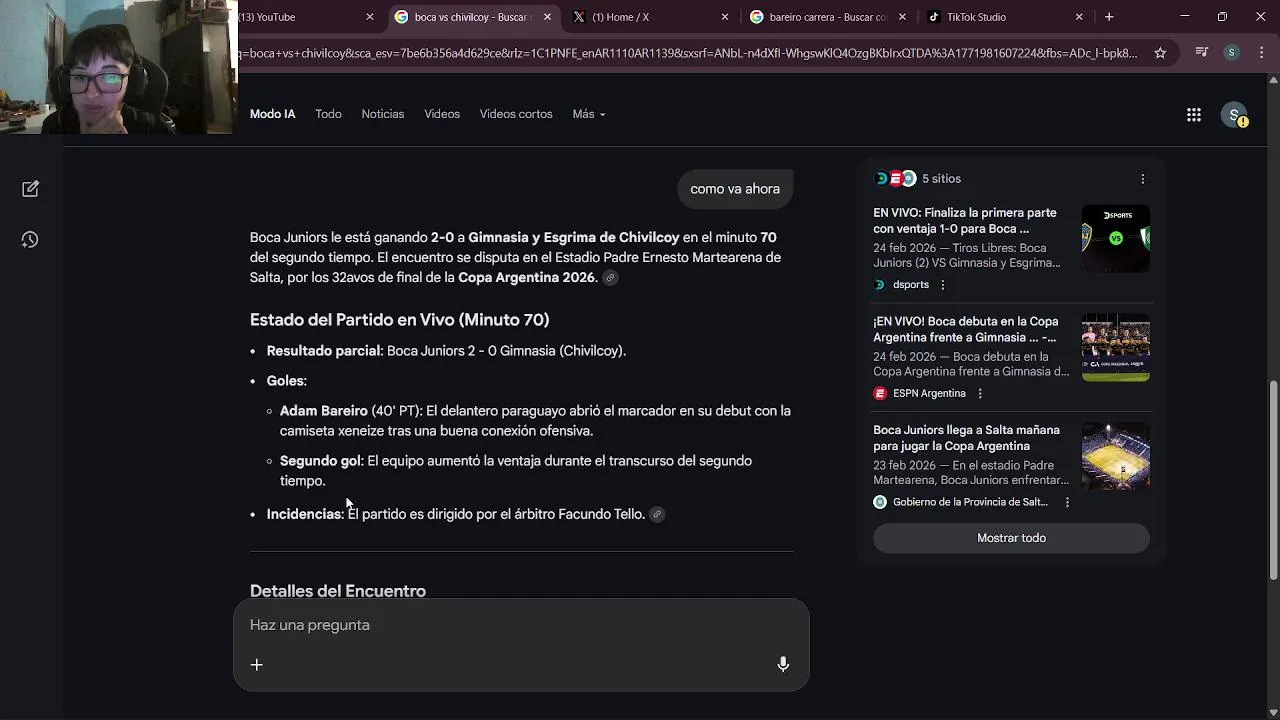Image resolution: width=1280 pixels, height=720 pixels.
Task: Open more options for dsports source
Action: pos(942,285)
